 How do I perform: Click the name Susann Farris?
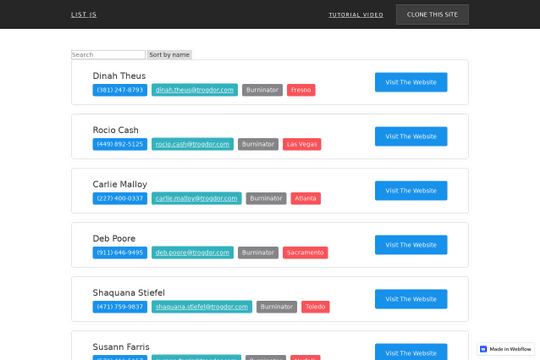click(121, 347)
